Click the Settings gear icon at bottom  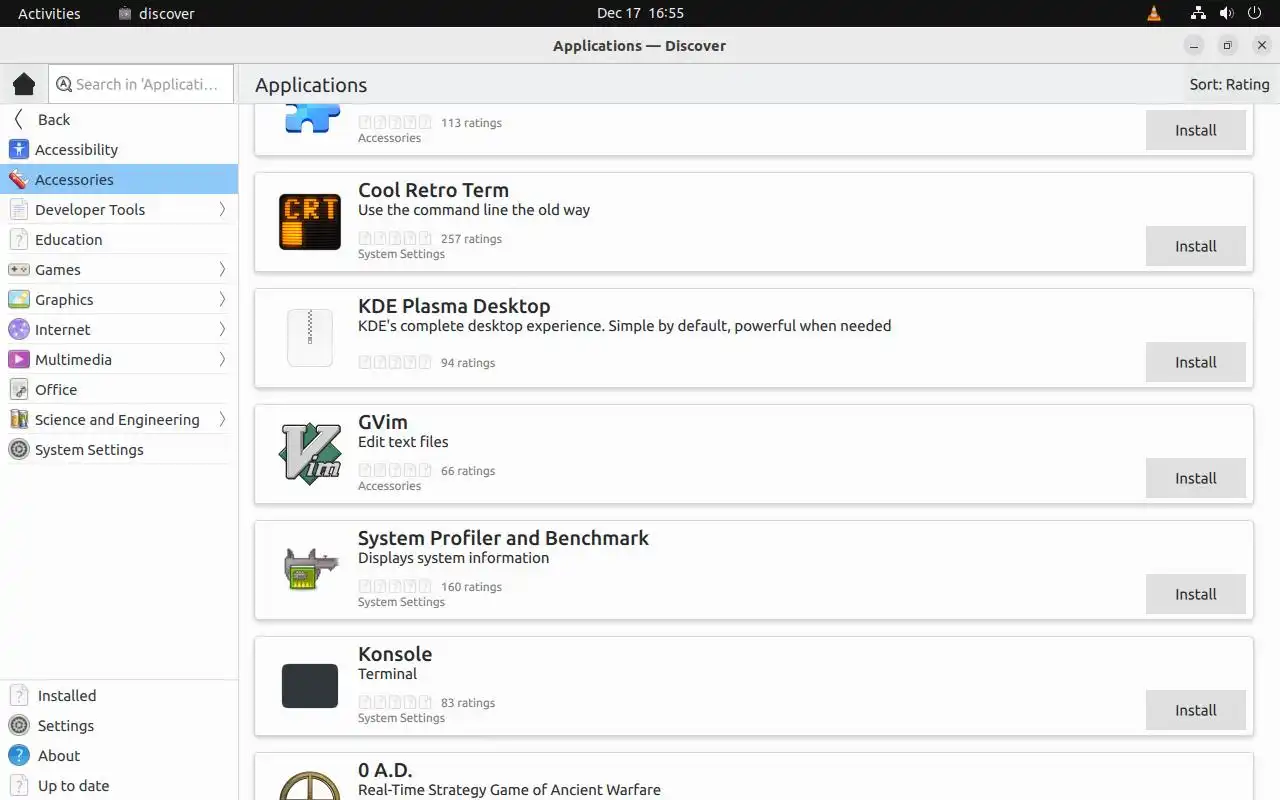pos(18,725)
